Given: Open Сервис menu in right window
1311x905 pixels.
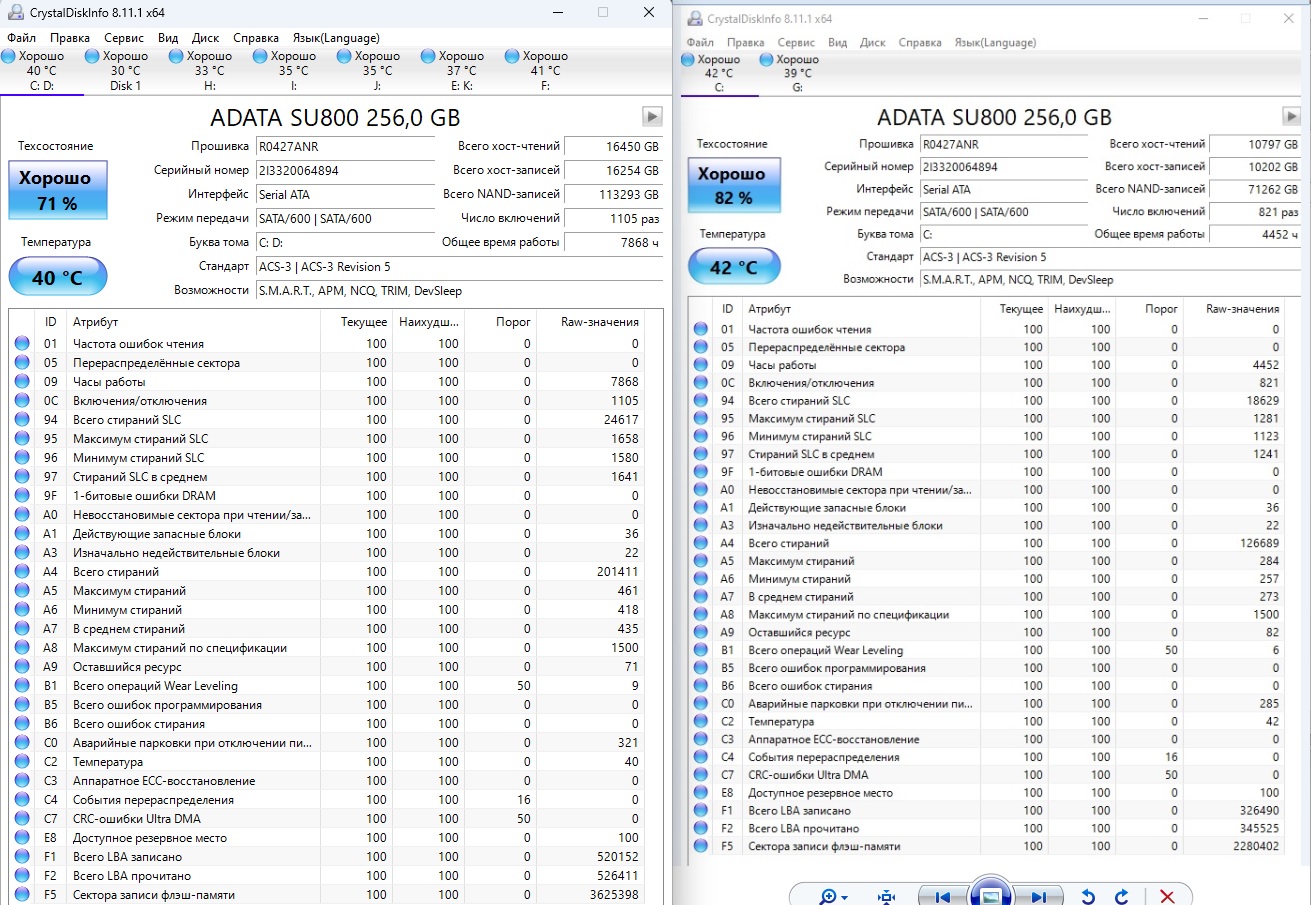Looking at the screenshot, I should (x=796, y=43).
